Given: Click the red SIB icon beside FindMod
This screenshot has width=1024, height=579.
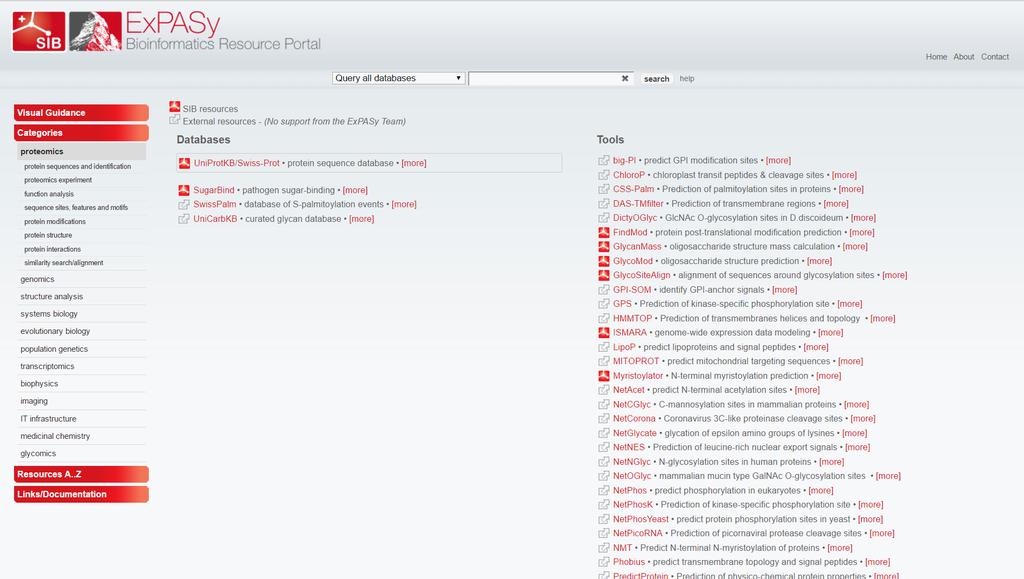Looking at the screenshot, I should [x=604, y=232].
